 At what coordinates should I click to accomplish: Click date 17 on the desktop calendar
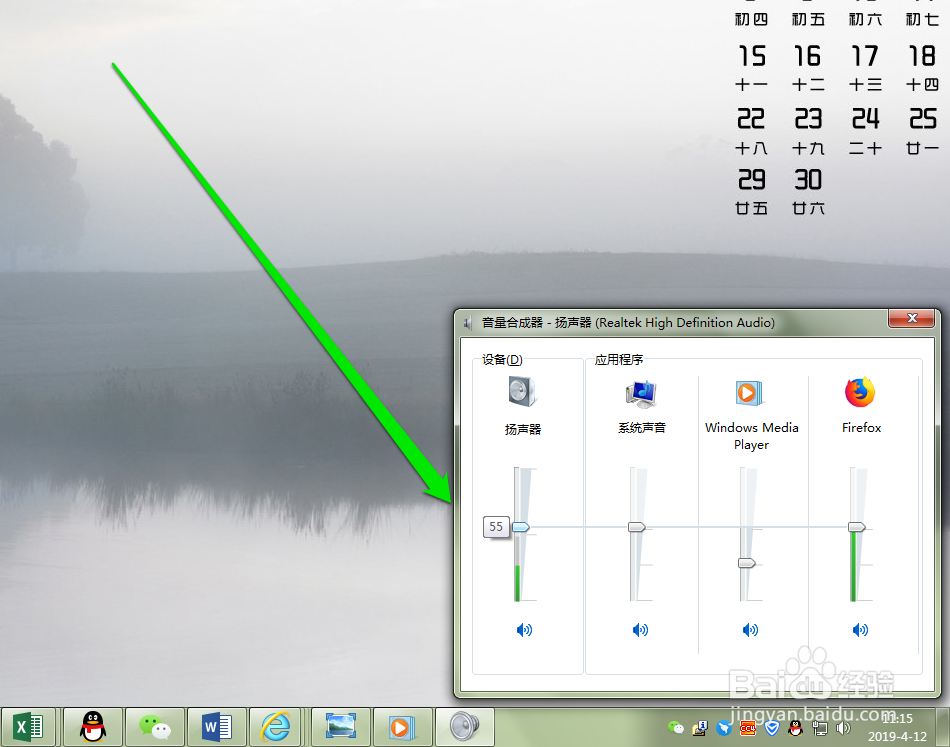pyautogui.click(x=865, y=56)
